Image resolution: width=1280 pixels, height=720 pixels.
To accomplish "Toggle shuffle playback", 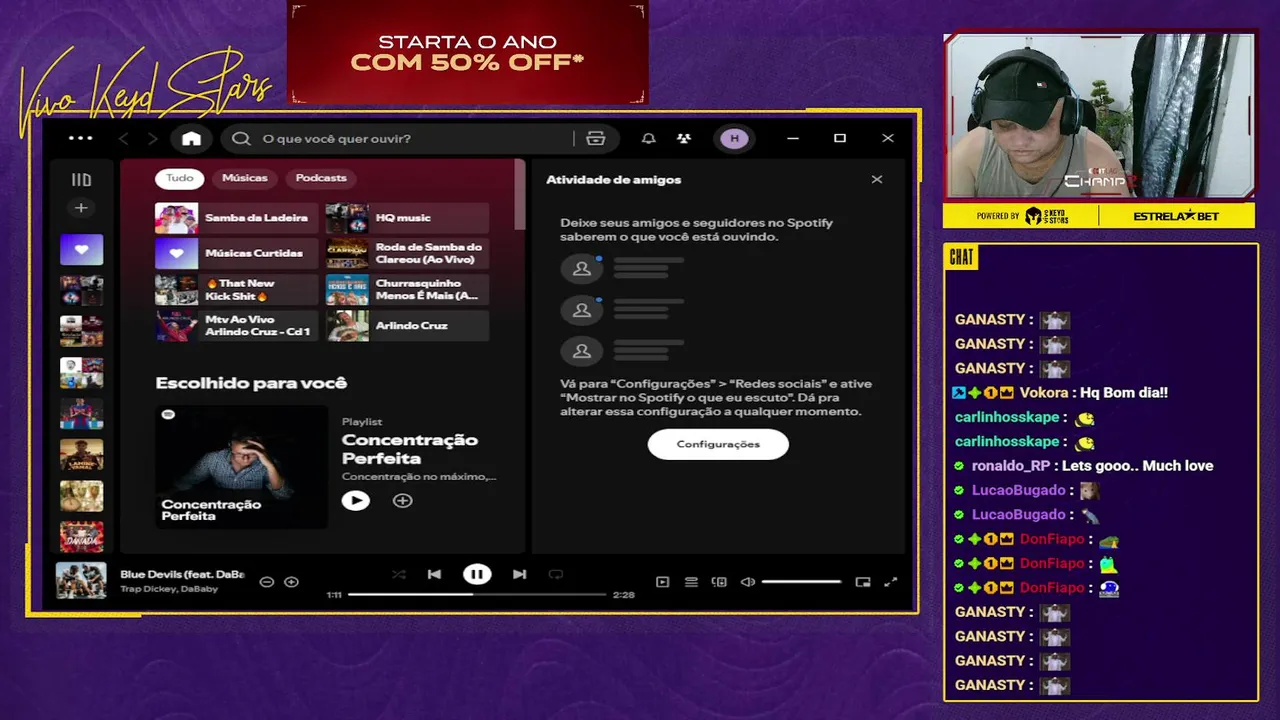I will [x=399, y=574].
